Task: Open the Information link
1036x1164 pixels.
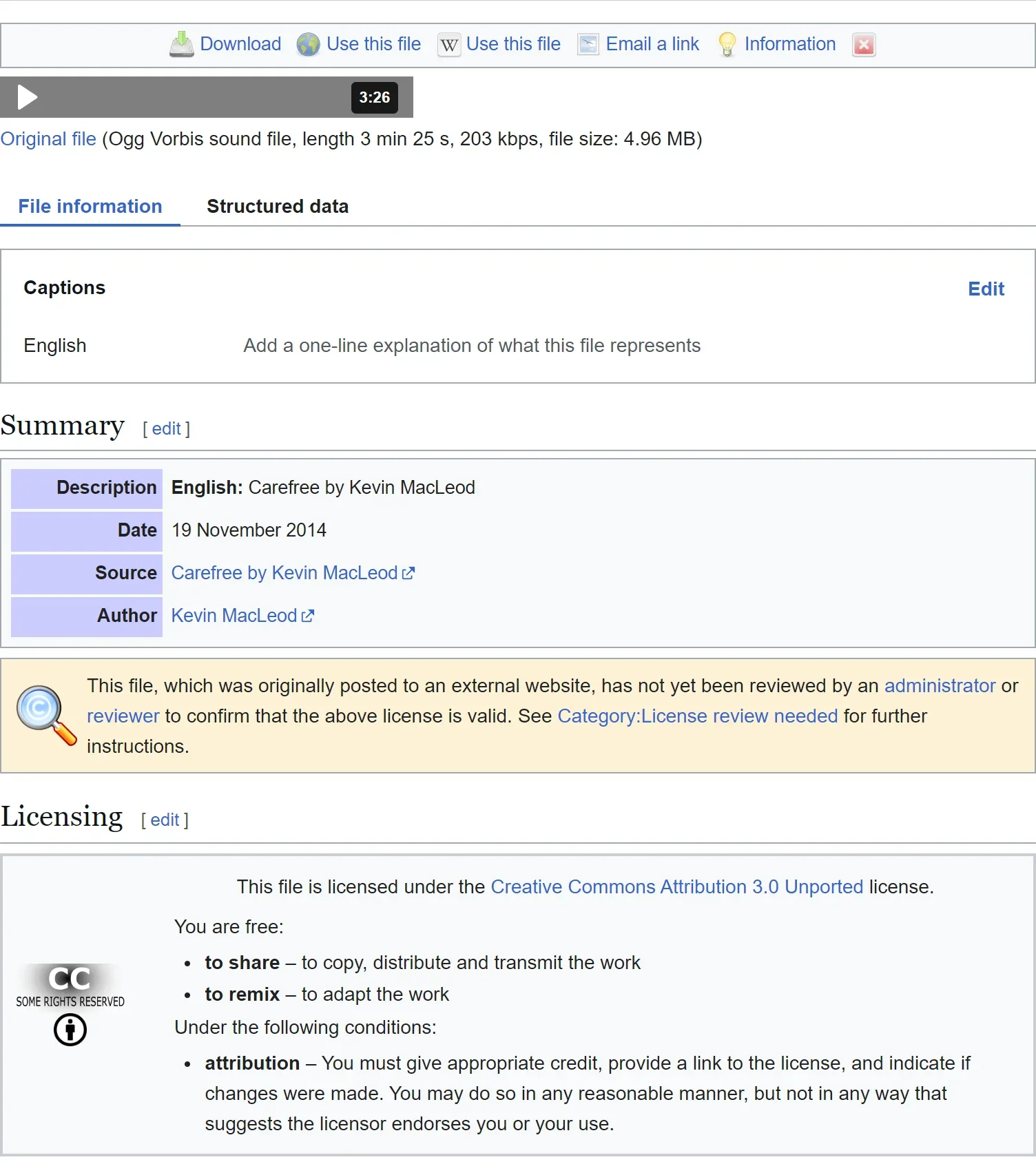Action: (x=789, y=44)
